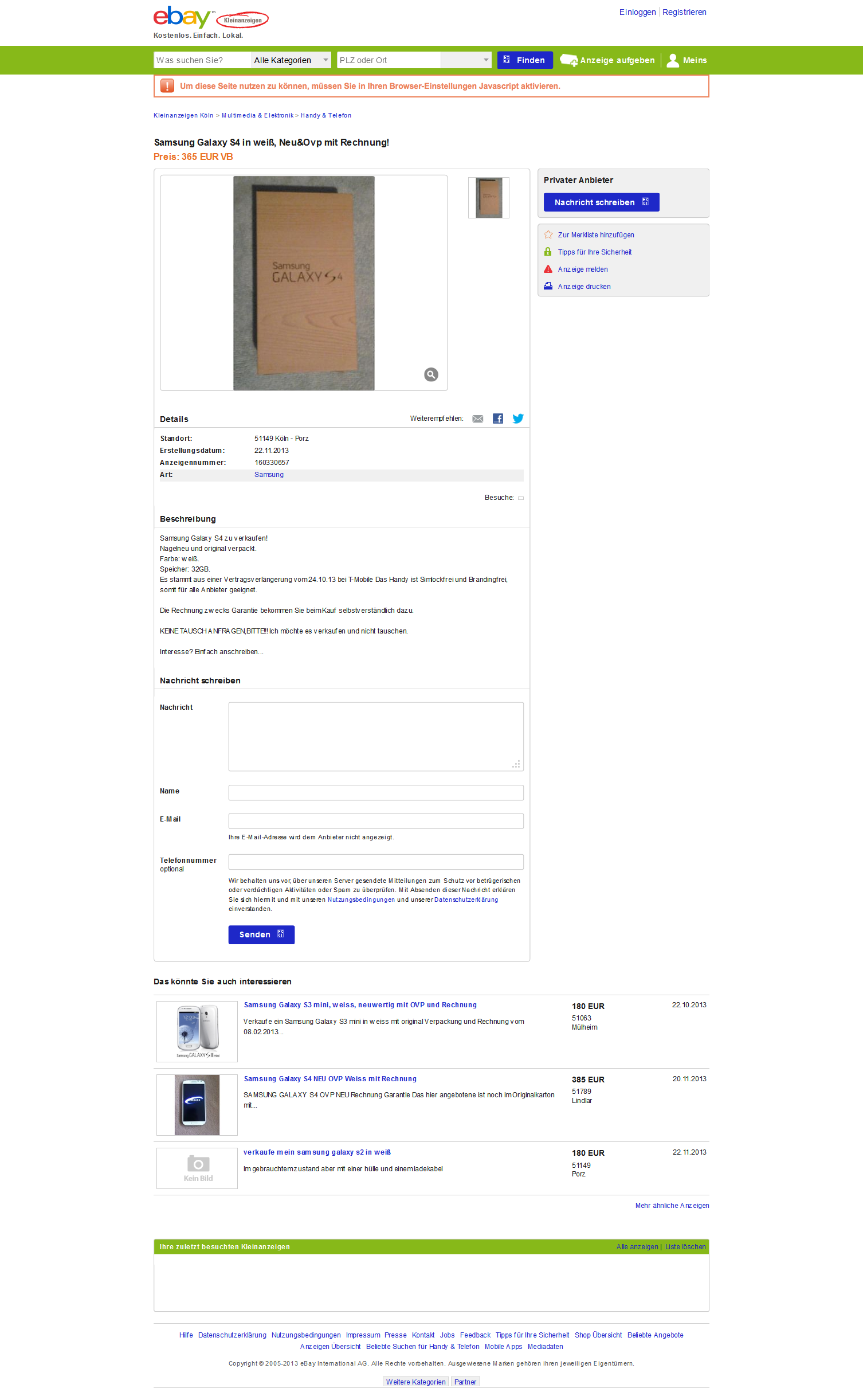Open the radius dropdown beside PLZ field
Screen dimensions: 863x1400
pyautogui.click(x=466, y=60)
